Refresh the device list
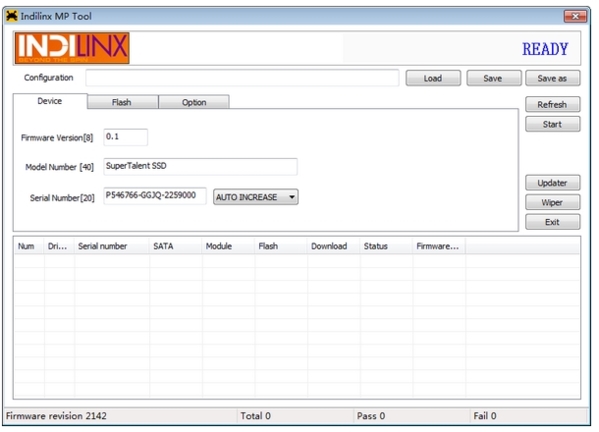Image resolution: width=599 pixels, height=432 pixels. point(552,104)
